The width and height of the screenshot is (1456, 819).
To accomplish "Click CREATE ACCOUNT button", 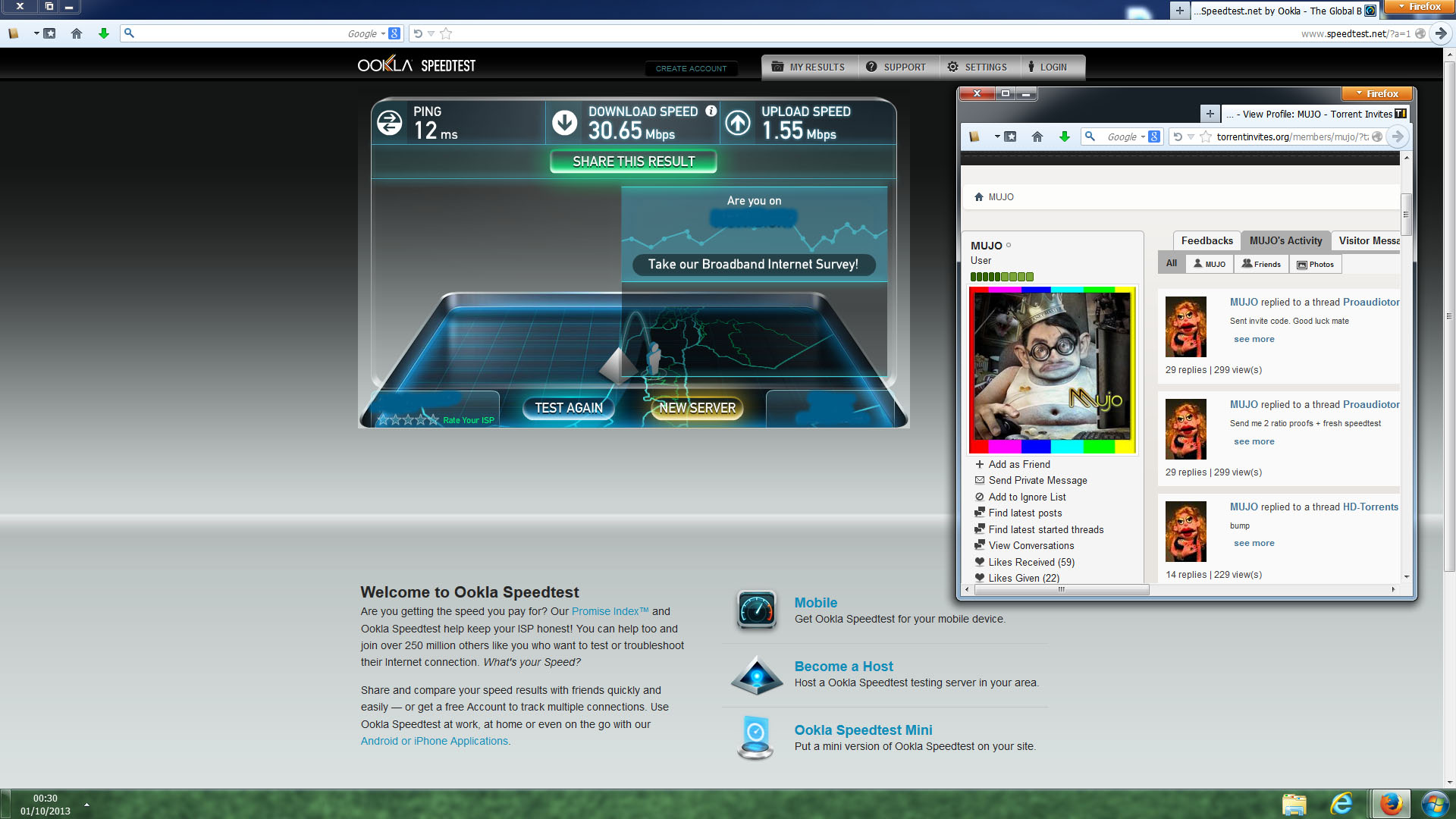I will click(691, 68).
